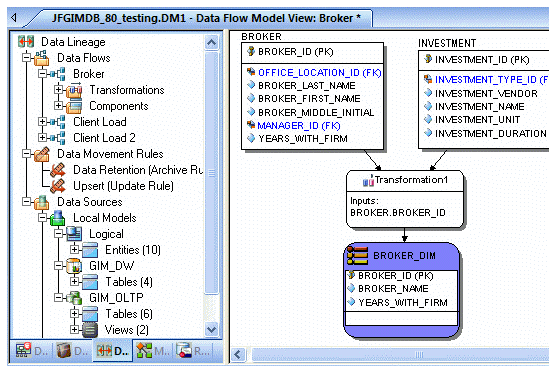Click the Local Models icon
This screenshot has height=372, width=549.
pos(58,218)
